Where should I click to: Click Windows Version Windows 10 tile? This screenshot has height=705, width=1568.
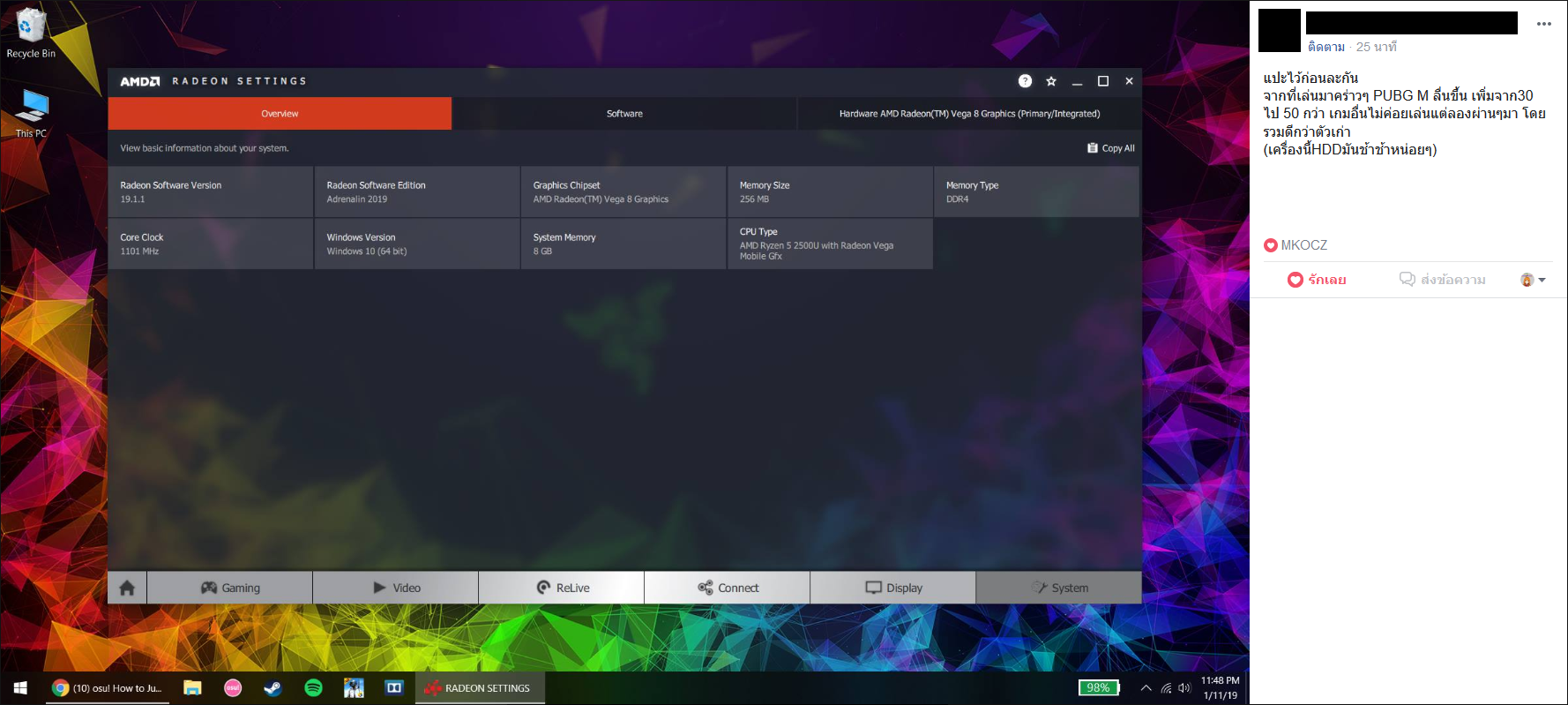[x=417, y=244]
